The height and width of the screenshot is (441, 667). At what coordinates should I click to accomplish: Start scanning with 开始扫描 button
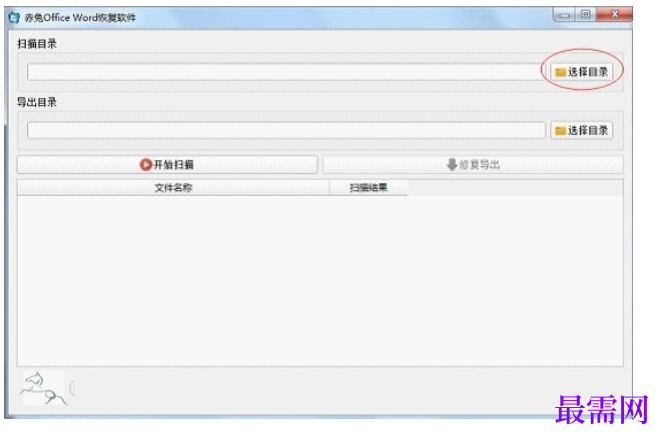(x=167, y=165)
